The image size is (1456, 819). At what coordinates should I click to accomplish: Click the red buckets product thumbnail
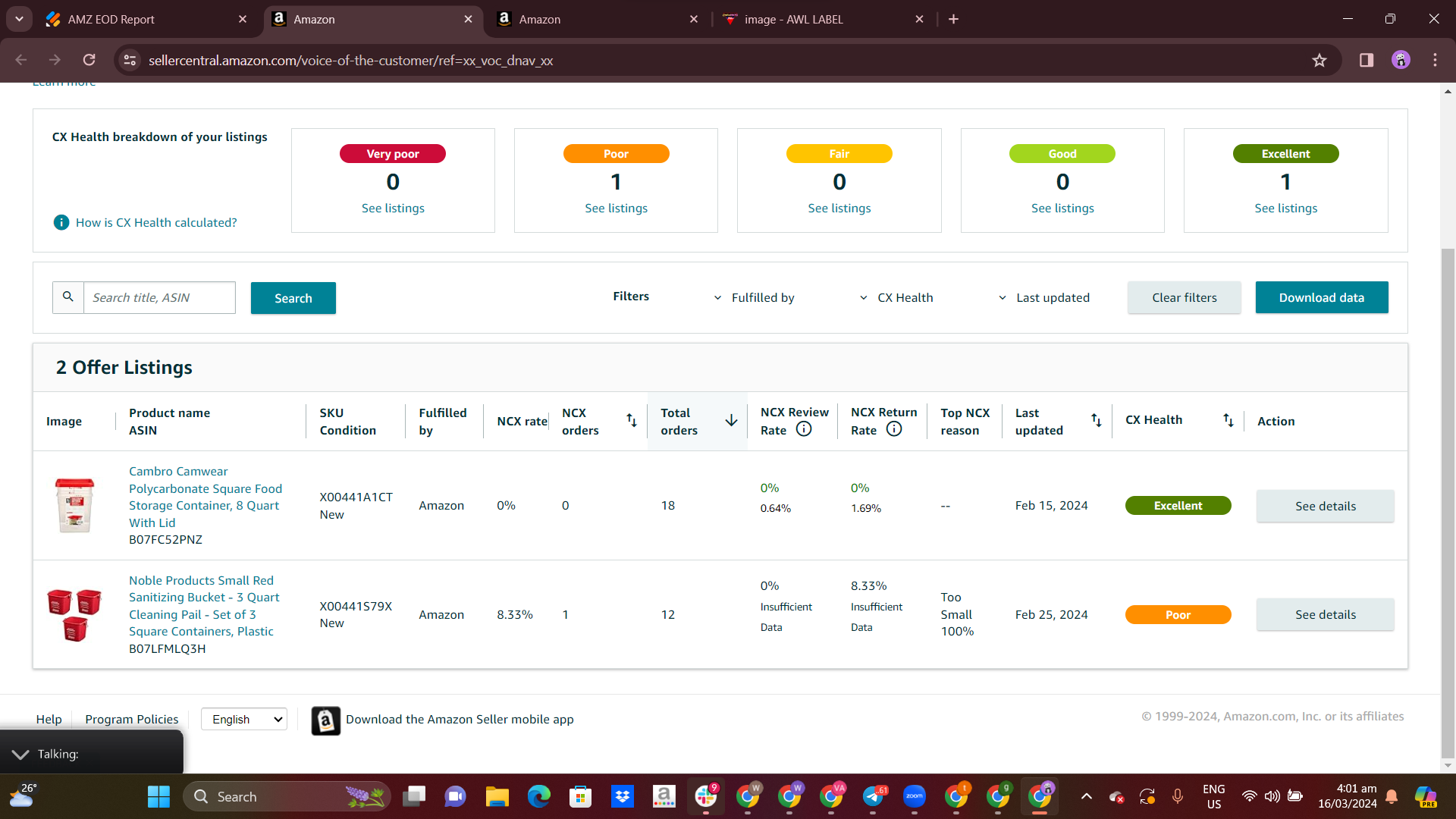(x=74, y=614)
